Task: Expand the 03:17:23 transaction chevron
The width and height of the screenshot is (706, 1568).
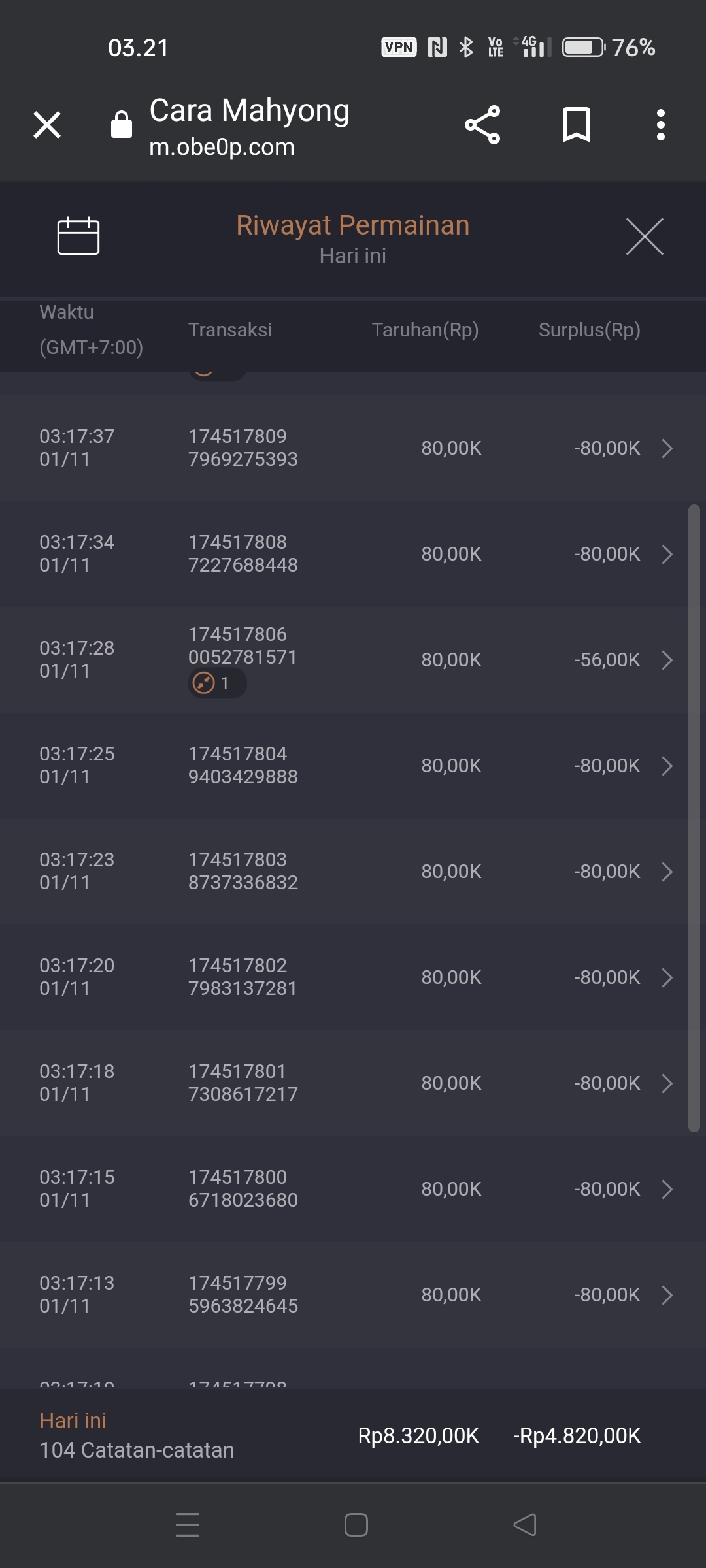Action: tap(667, 872)
